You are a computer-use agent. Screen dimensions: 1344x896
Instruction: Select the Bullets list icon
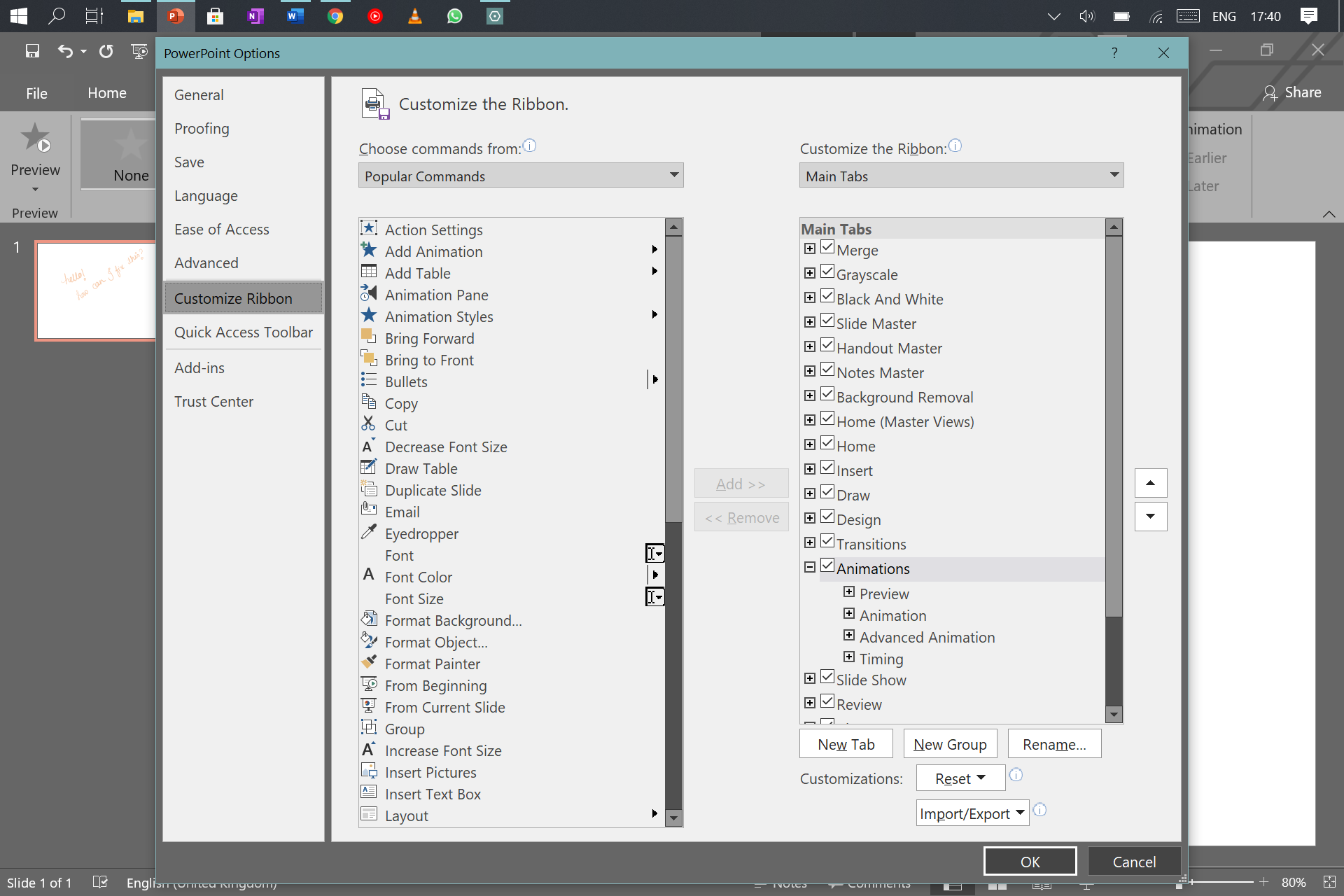369,380
